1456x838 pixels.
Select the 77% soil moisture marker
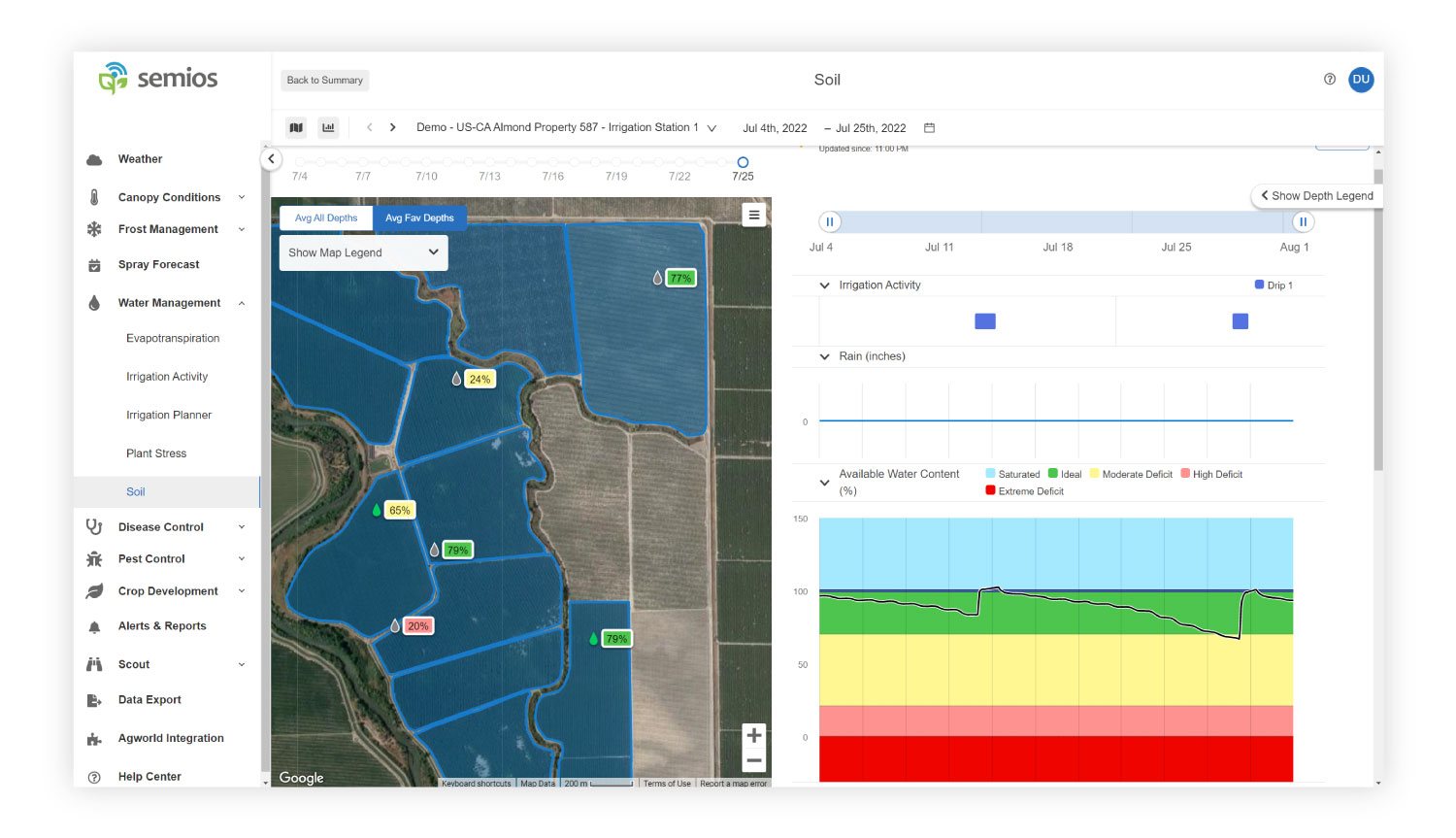(x=680, y=279)
